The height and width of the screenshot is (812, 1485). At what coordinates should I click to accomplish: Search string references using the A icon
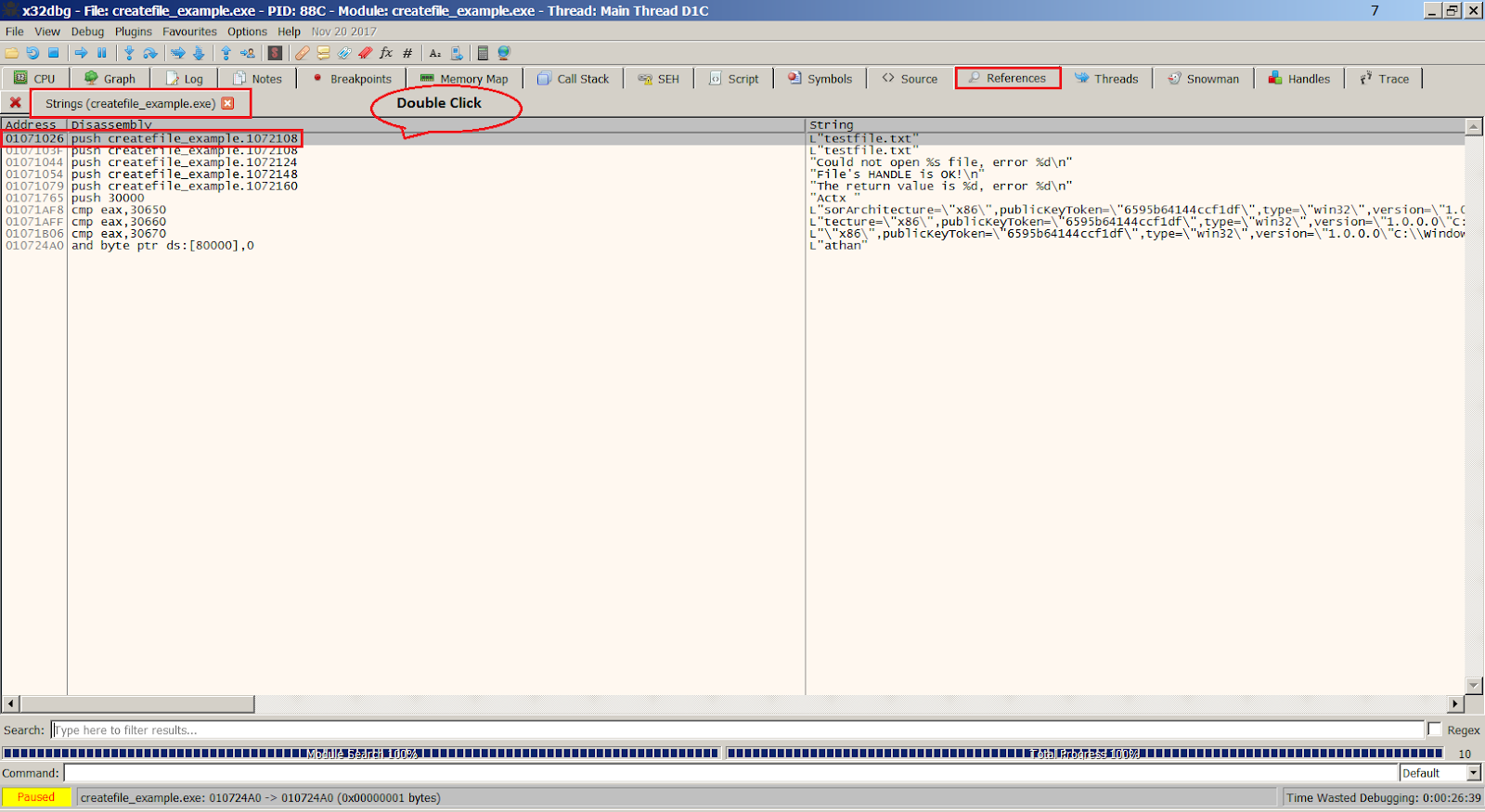[435, 53]
